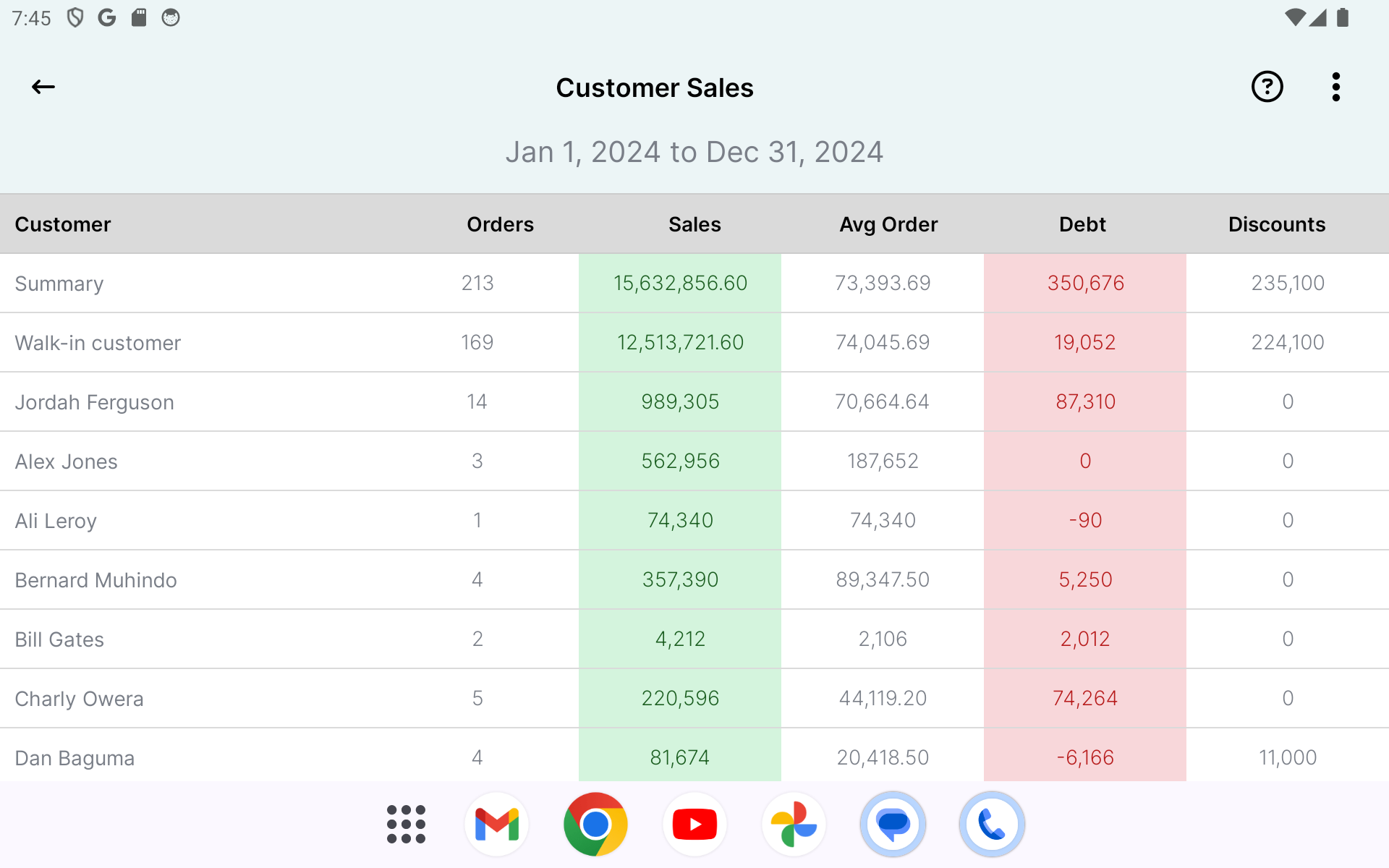Sort by the Orders column header

(500, 224)
